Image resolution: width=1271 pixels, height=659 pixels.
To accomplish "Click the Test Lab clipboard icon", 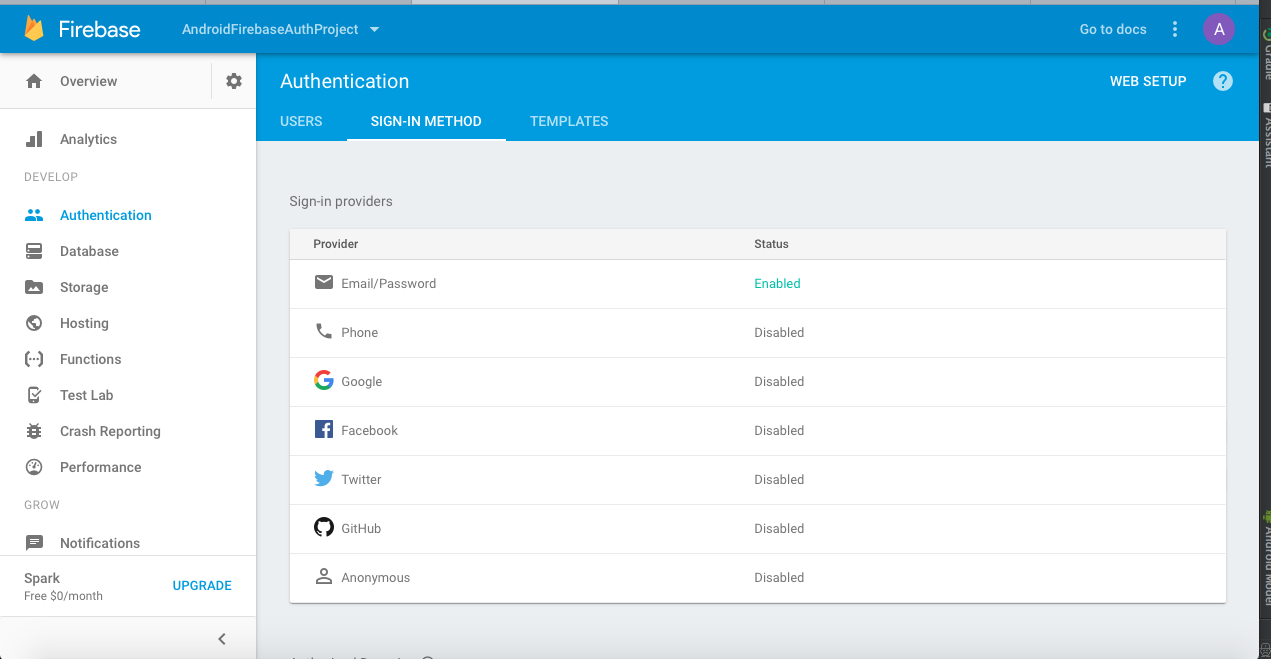I will 34,395.
